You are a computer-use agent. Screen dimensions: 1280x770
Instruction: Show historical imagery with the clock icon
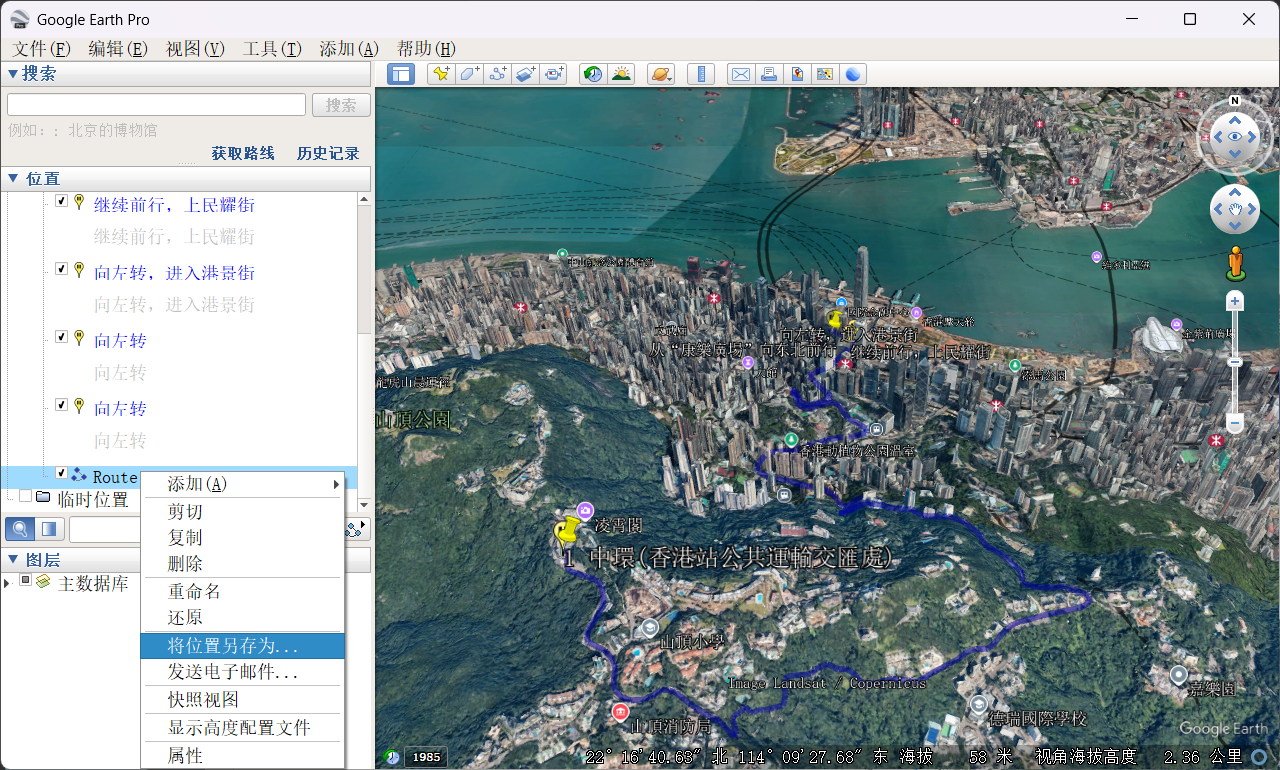(593, 74)
